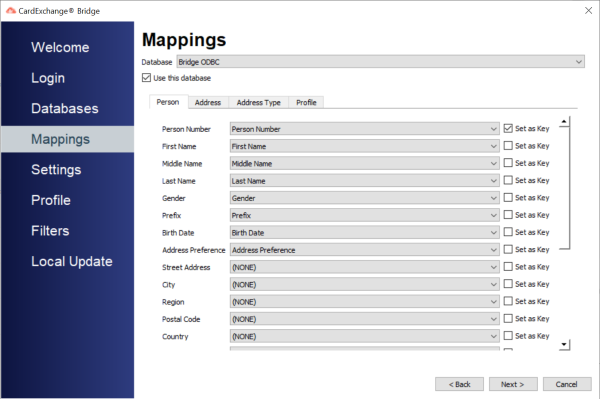This screenshot has height=399, width=600.
Task: Select the Profile tab in mappings
Action: (306, 103)
